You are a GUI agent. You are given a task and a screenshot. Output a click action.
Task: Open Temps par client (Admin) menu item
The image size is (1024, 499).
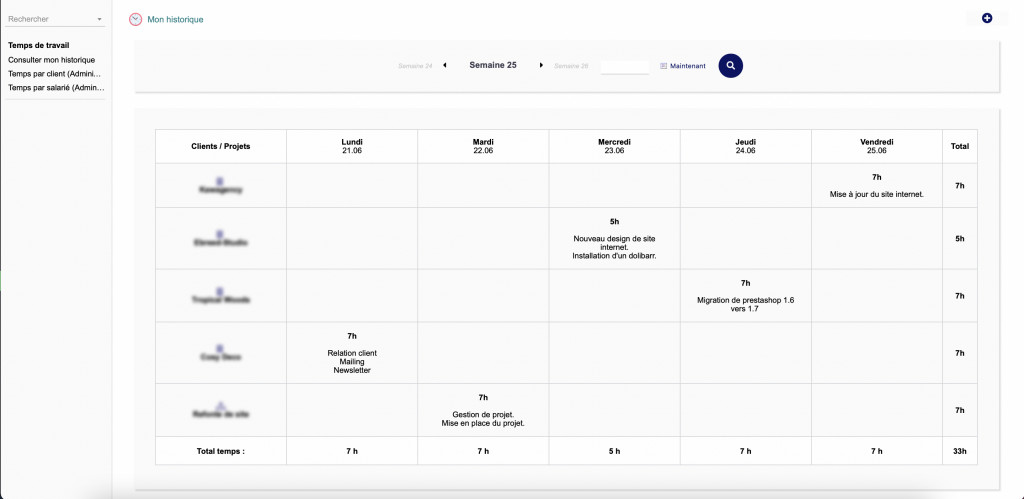coord(56,74)
